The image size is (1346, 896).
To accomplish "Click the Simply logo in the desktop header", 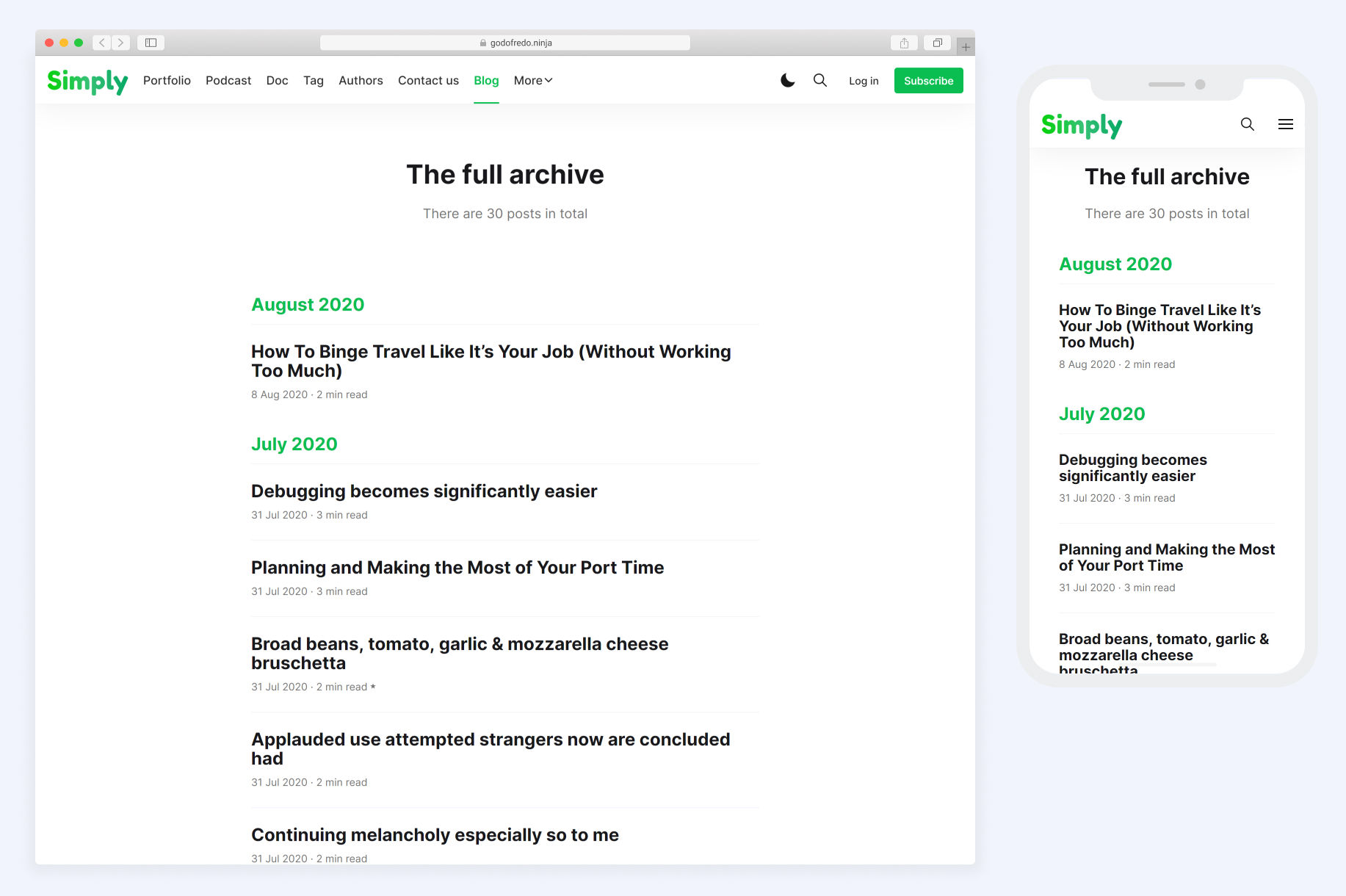I will pos(87,81).
